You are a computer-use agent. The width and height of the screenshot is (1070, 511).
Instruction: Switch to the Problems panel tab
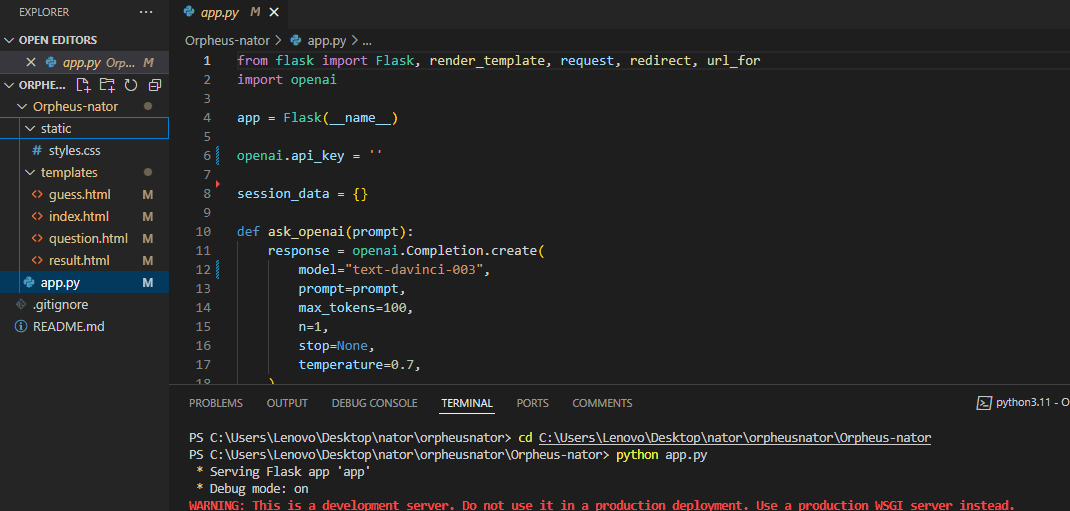point(215,403)
